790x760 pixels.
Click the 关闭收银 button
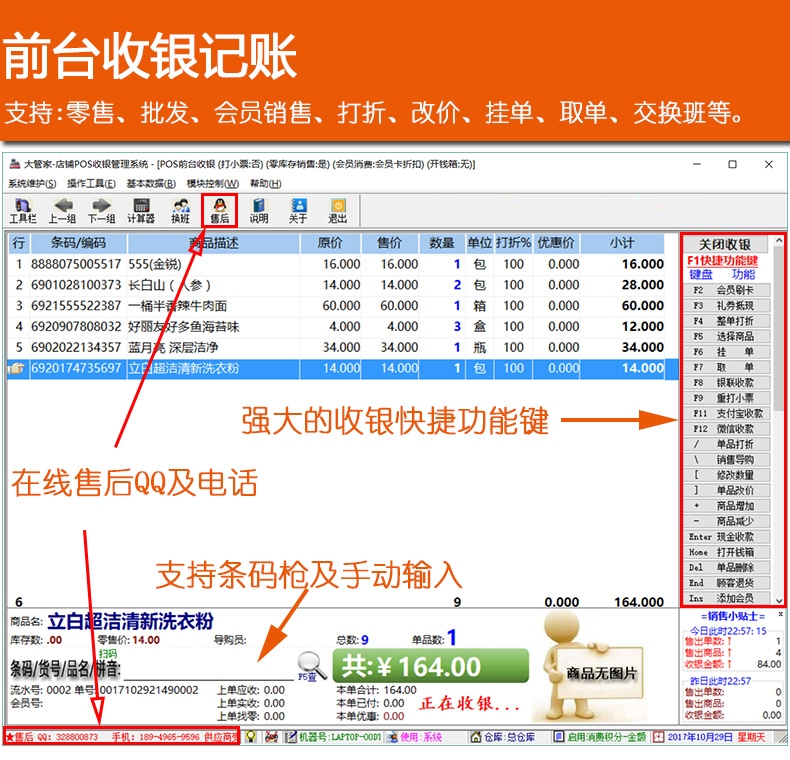coord(725,244)
